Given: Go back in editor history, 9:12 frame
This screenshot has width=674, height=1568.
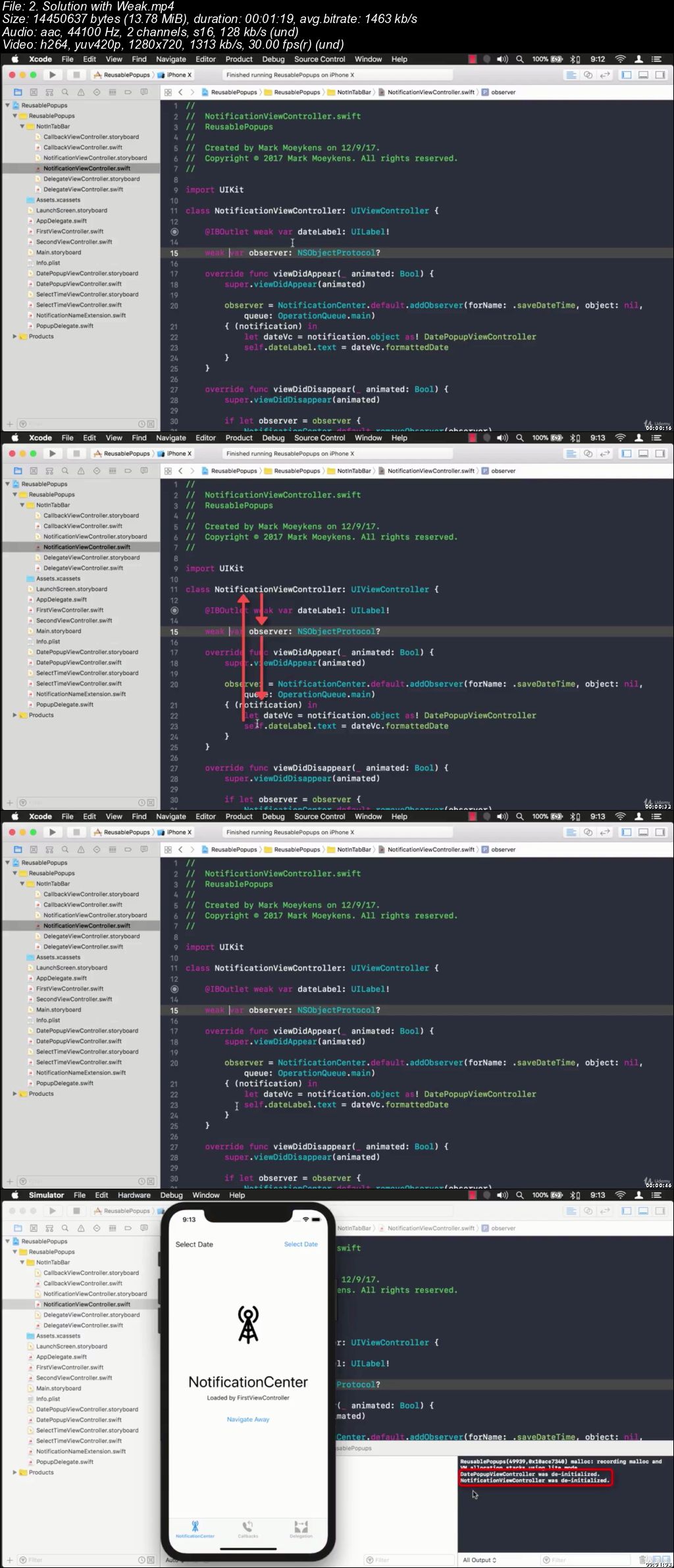Looking at the screenshot, I should [180, 92].
